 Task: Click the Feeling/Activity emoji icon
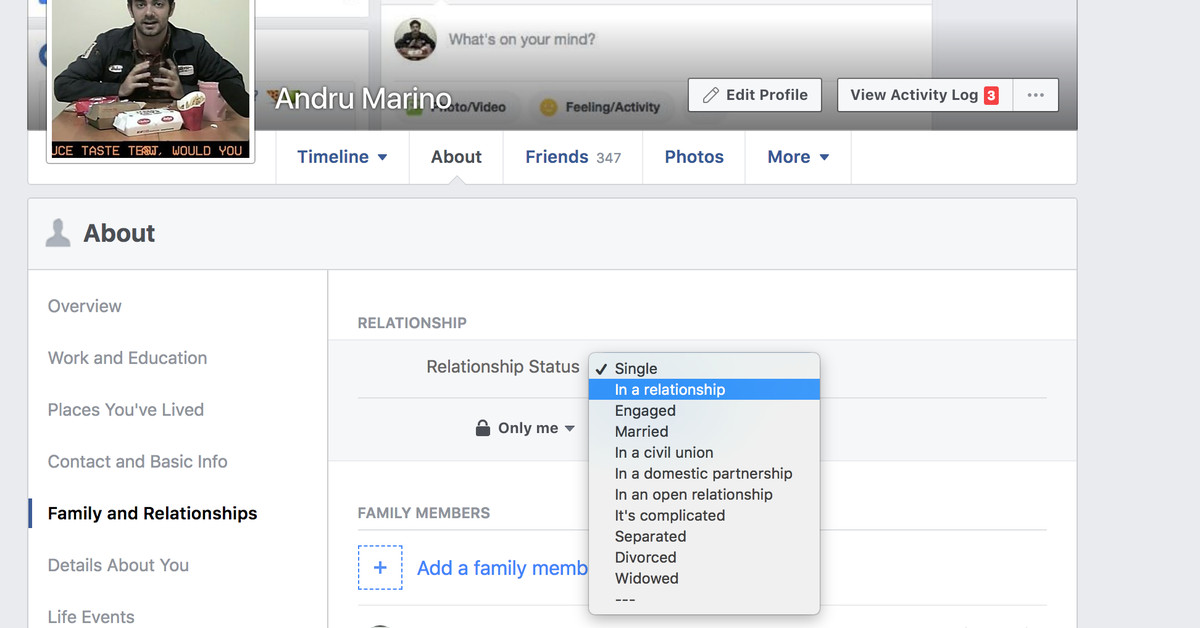(548, 107)
